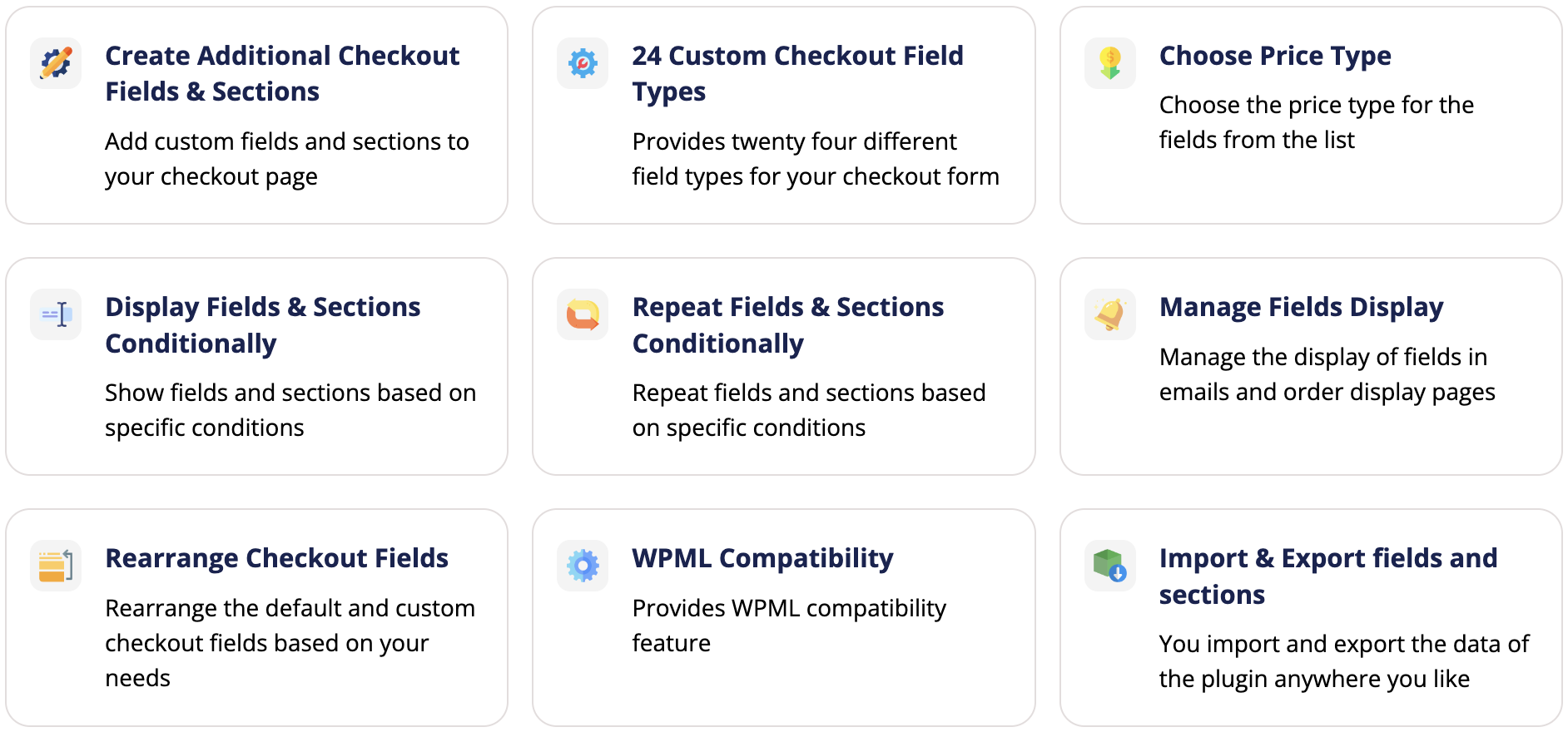This screenshot has height=732, width=1568.
Task: Open the Rearrange Checkout Fields heading
Action: click(276, 558)
